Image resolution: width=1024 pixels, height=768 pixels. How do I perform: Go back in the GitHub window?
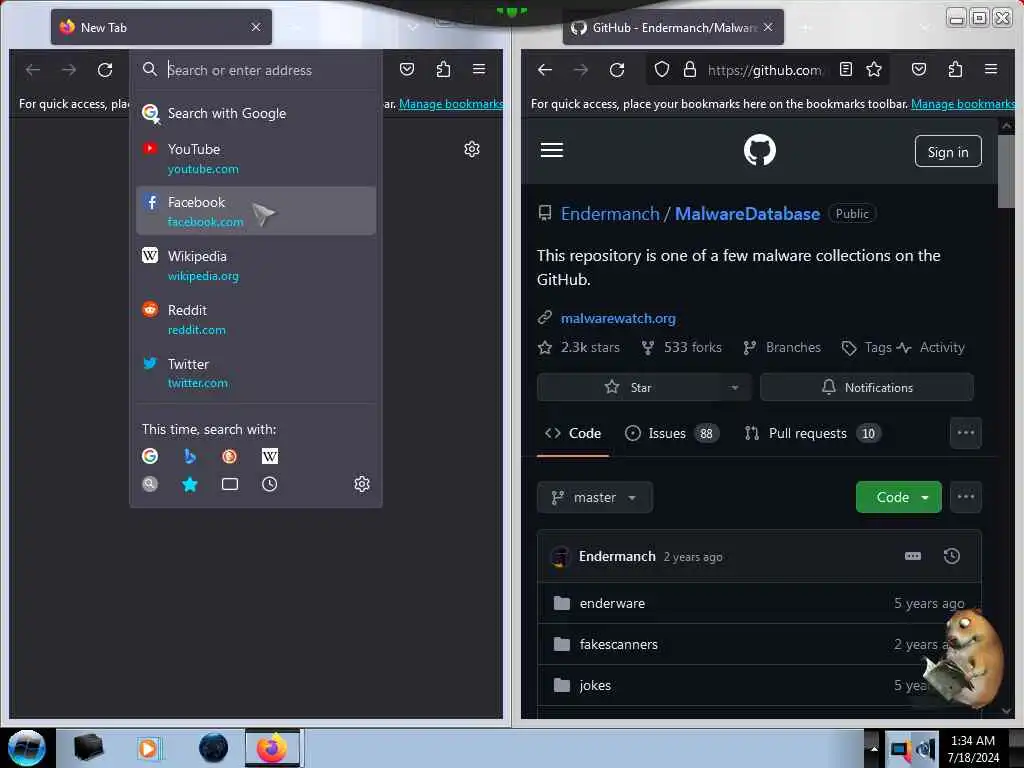(x=545, y=69)
